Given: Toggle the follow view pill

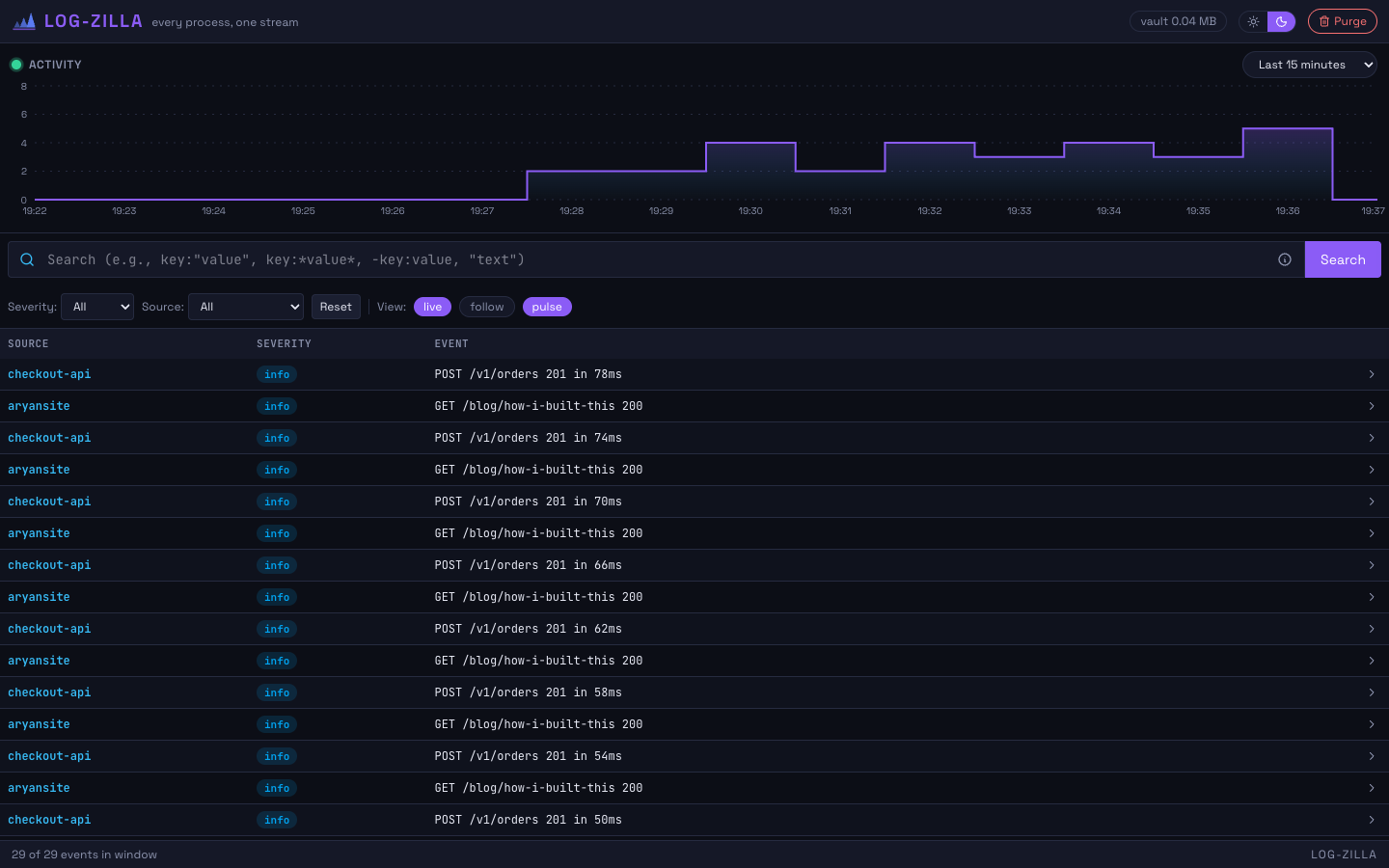Looking at the screenshot, I should (x=487, y=307).
